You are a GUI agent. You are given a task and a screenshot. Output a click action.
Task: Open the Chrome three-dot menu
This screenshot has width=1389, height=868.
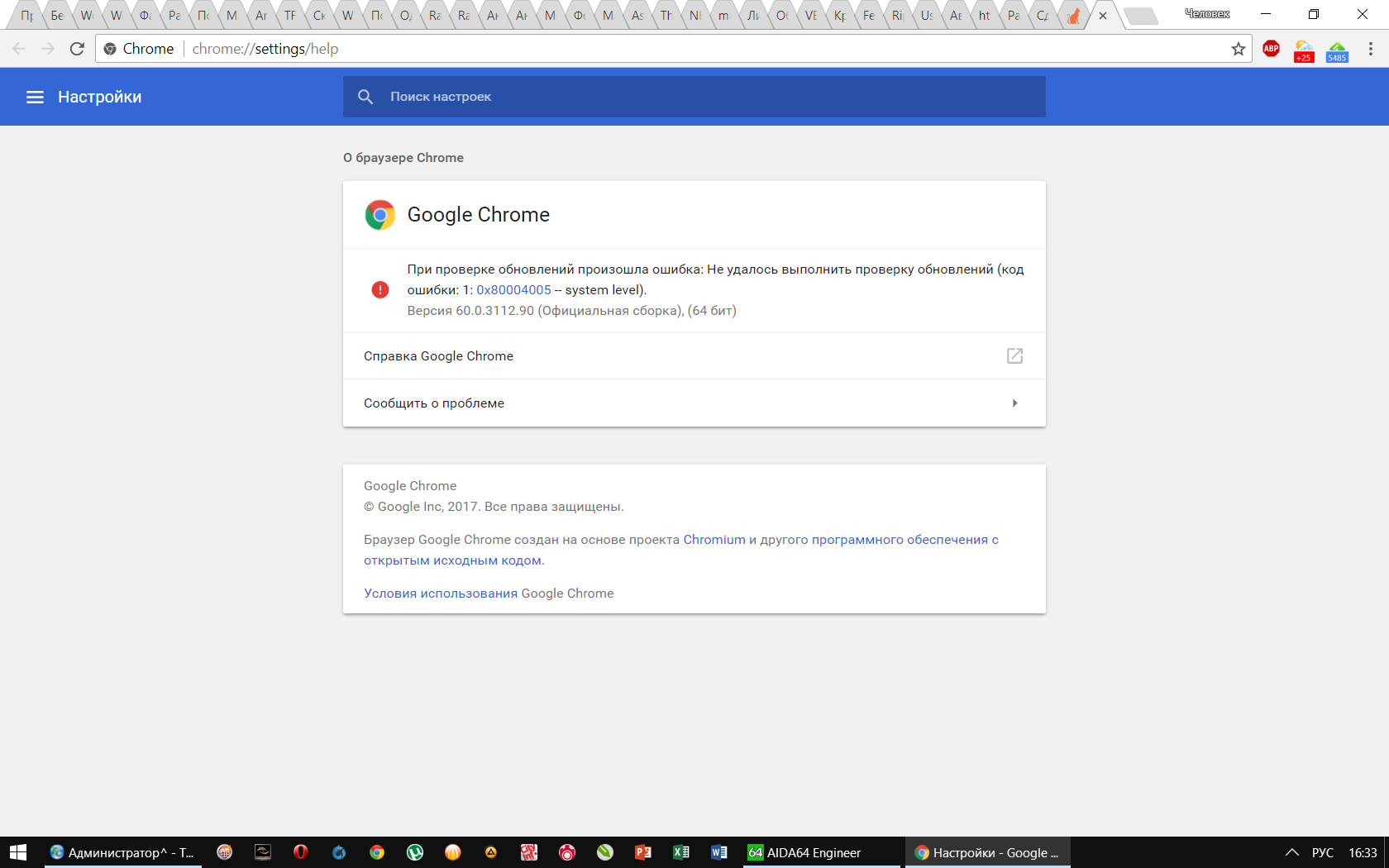coord(1370,49)
